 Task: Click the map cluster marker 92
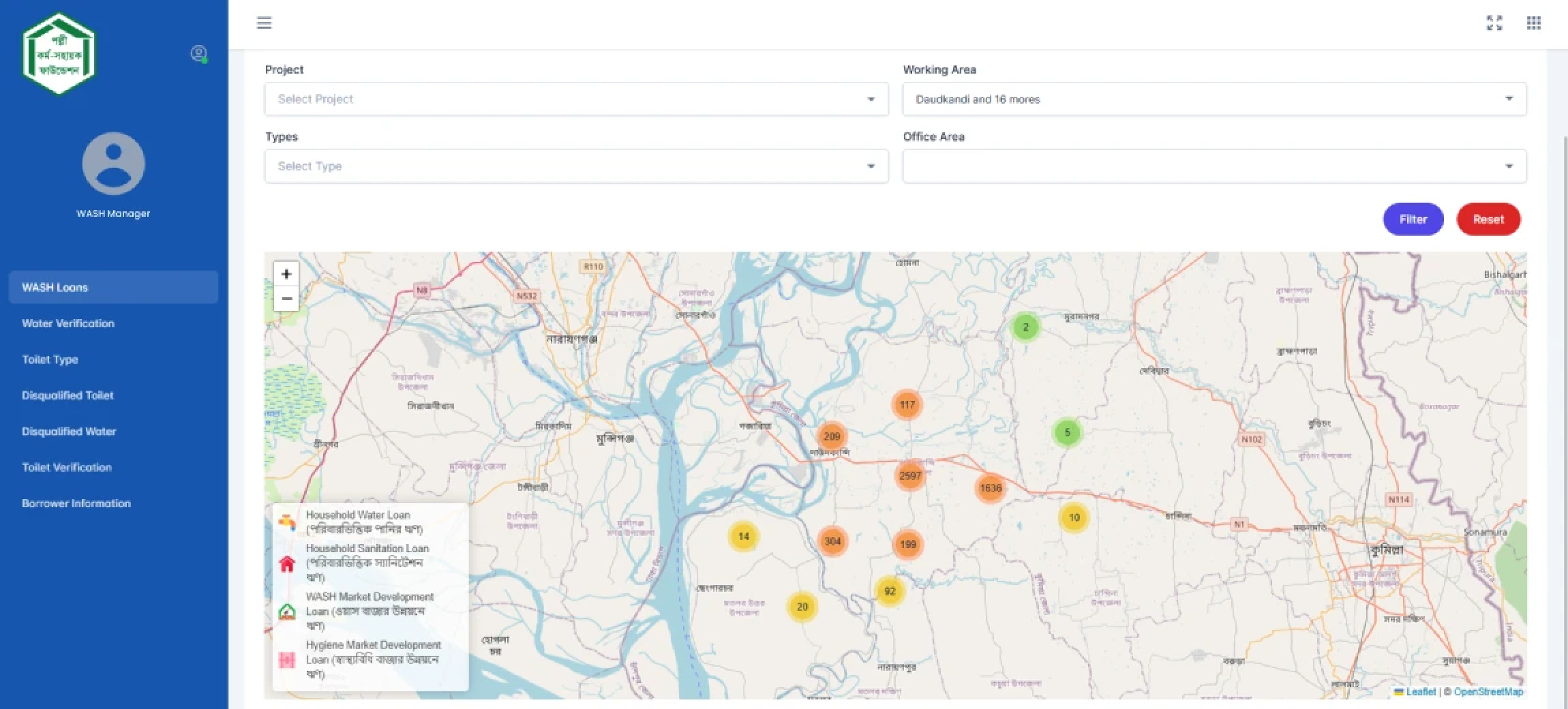pyautogui.click(x=890, y=591)
